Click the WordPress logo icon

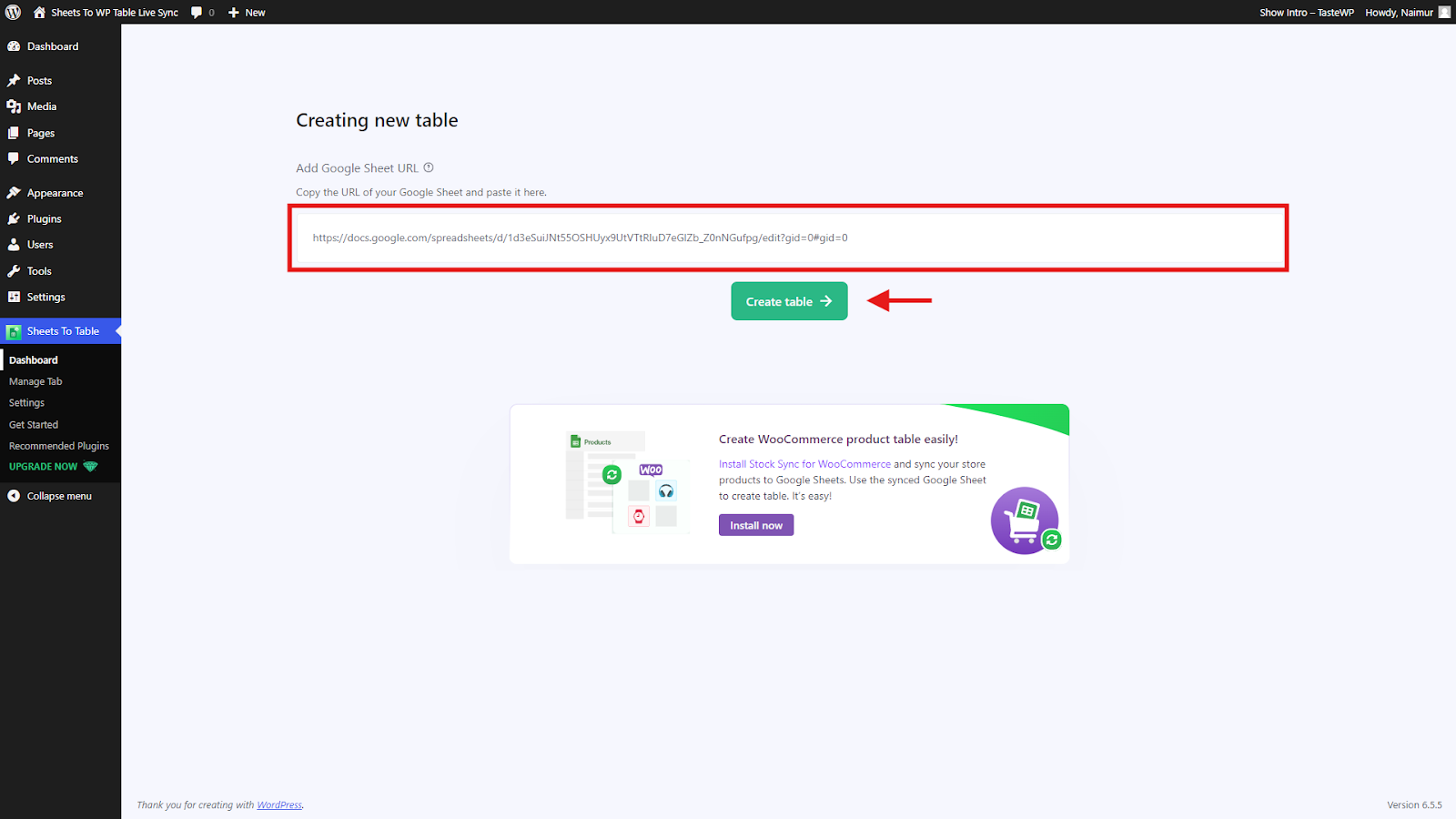13,13
